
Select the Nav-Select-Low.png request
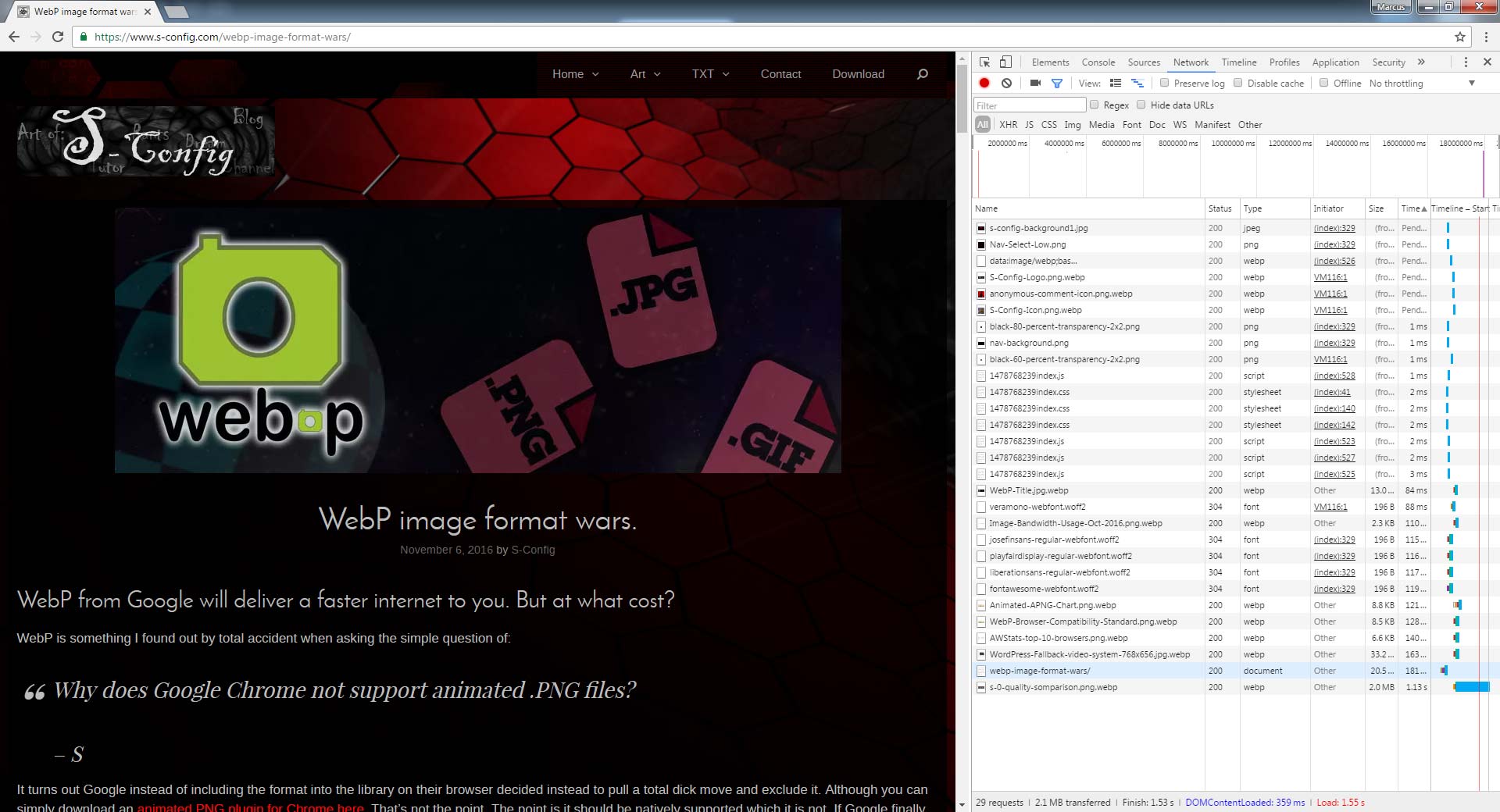point(1235,244)
